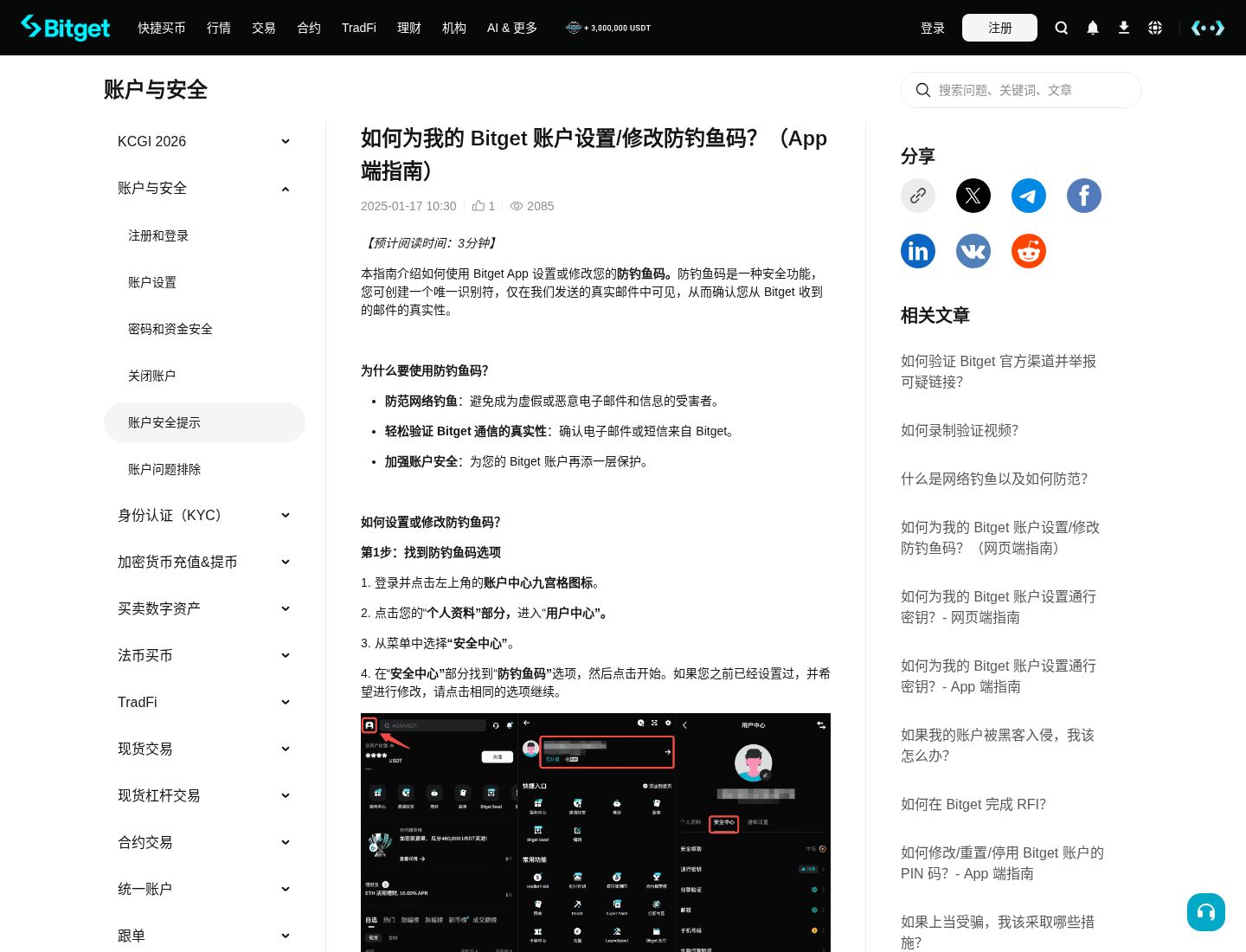The width and height of the screenshot is (1246, 952).
Task: Select 账户安全提示 sidebar item
Action: pos(204,422)
